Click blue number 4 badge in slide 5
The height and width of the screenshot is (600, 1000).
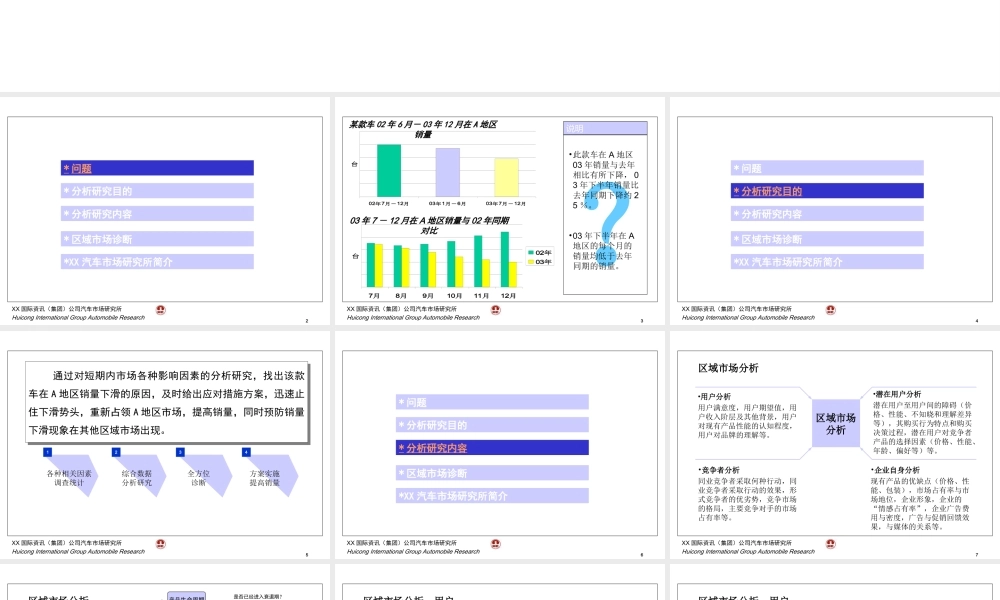(x=246, y=452)
